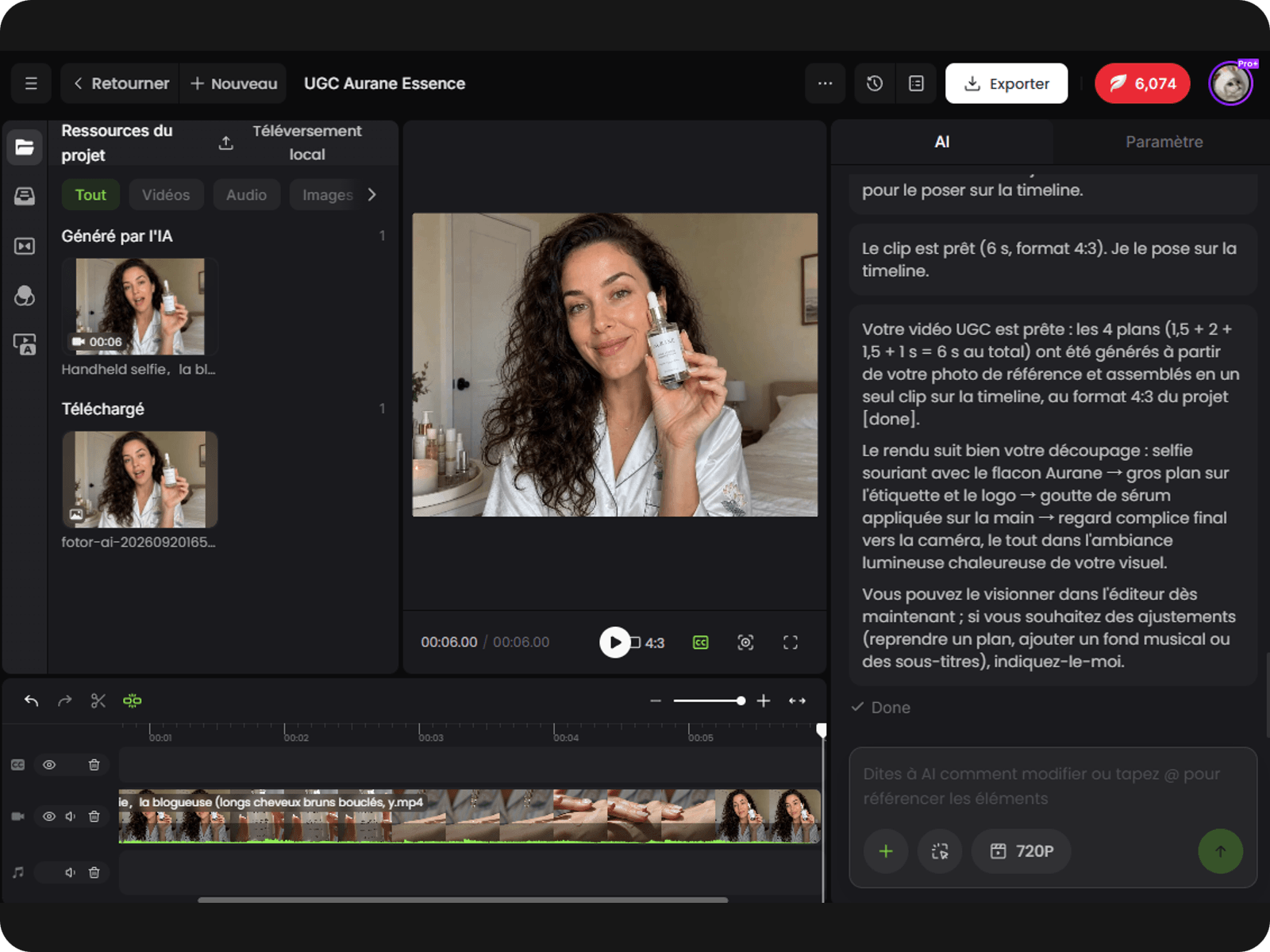Open the 4:3 aspect ratio selector
The height and width of the screenshot is (952, 1270).
(648, 643)
